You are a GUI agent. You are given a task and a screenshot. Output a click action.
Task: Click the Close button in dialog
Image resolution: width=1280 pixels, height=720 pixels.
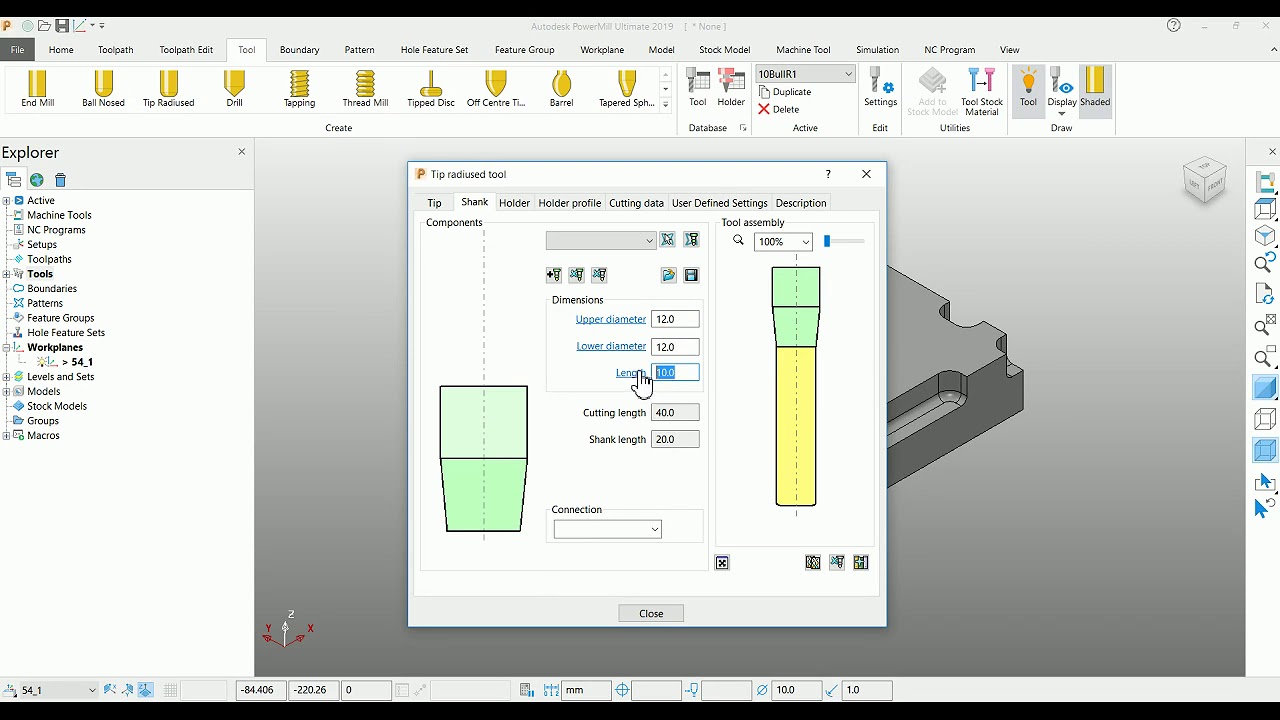click(651, 613)
